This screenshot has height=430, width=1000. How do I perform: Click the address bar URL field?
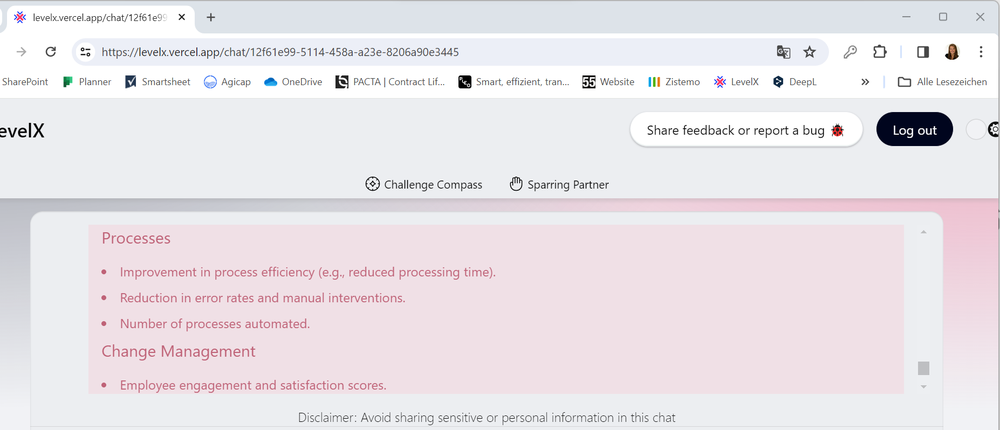[x=430, y=52]
